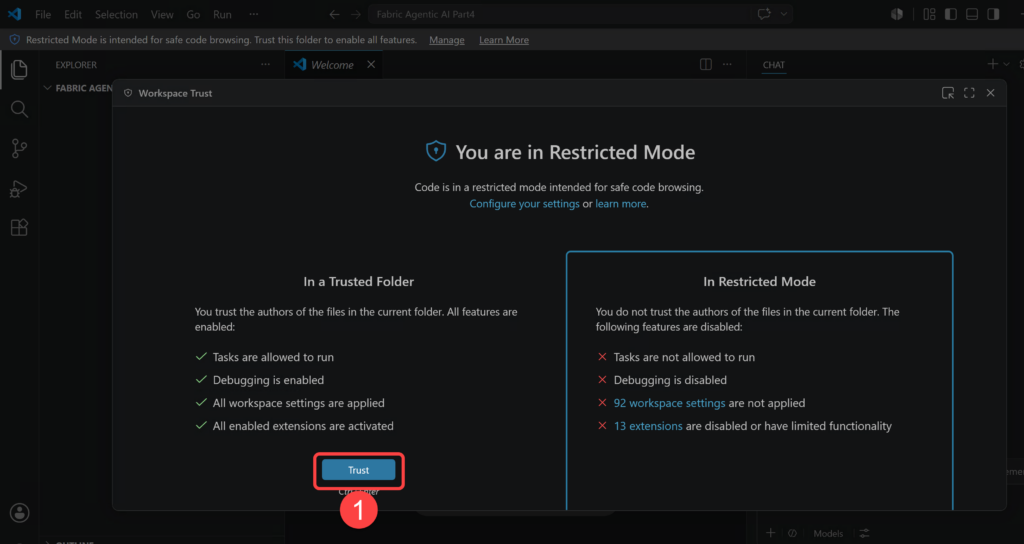Open the Run menu
The image size is (1024, 544).
point(222,14)
